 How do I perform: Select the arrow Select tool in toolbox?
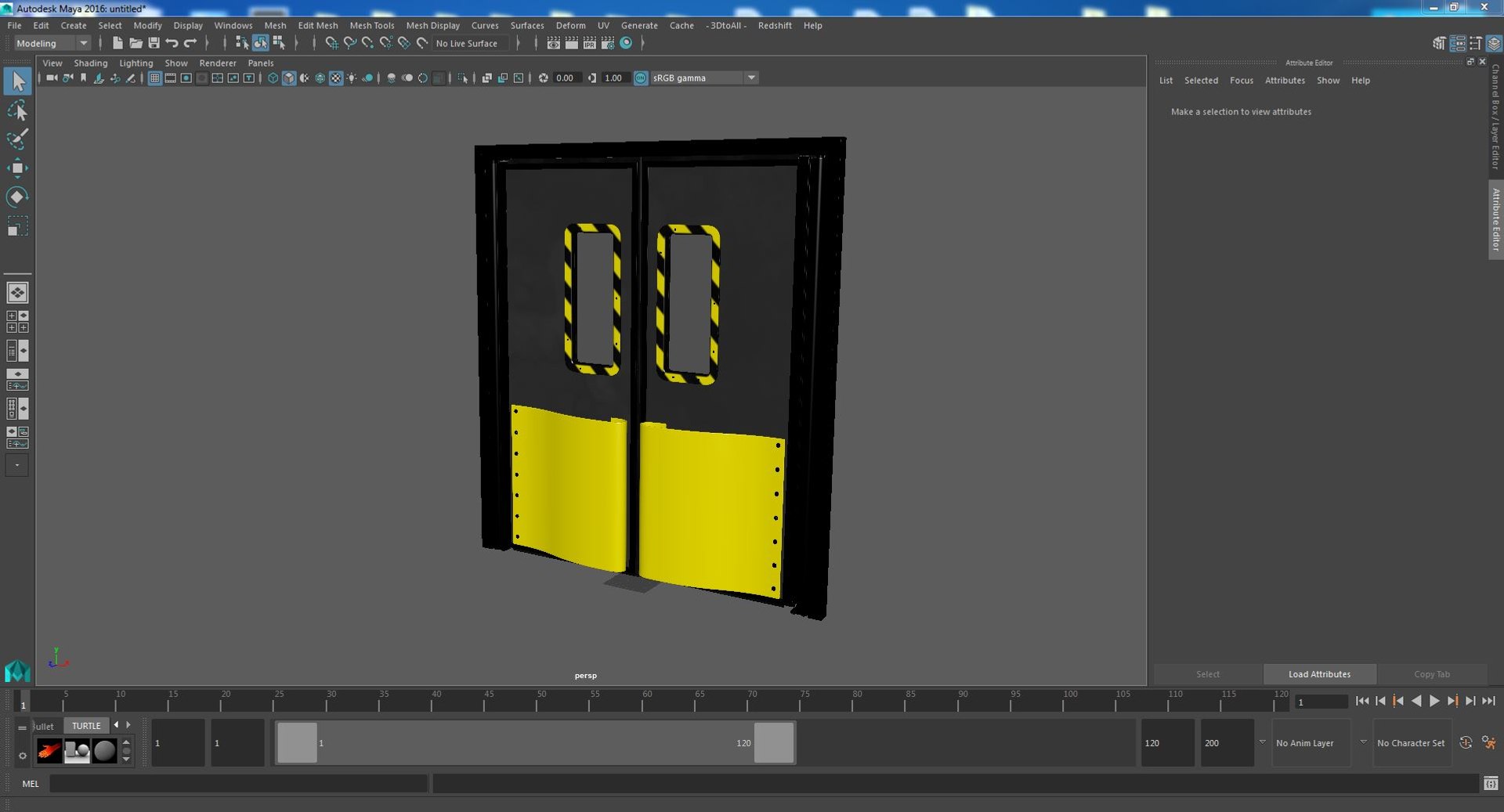17,81
